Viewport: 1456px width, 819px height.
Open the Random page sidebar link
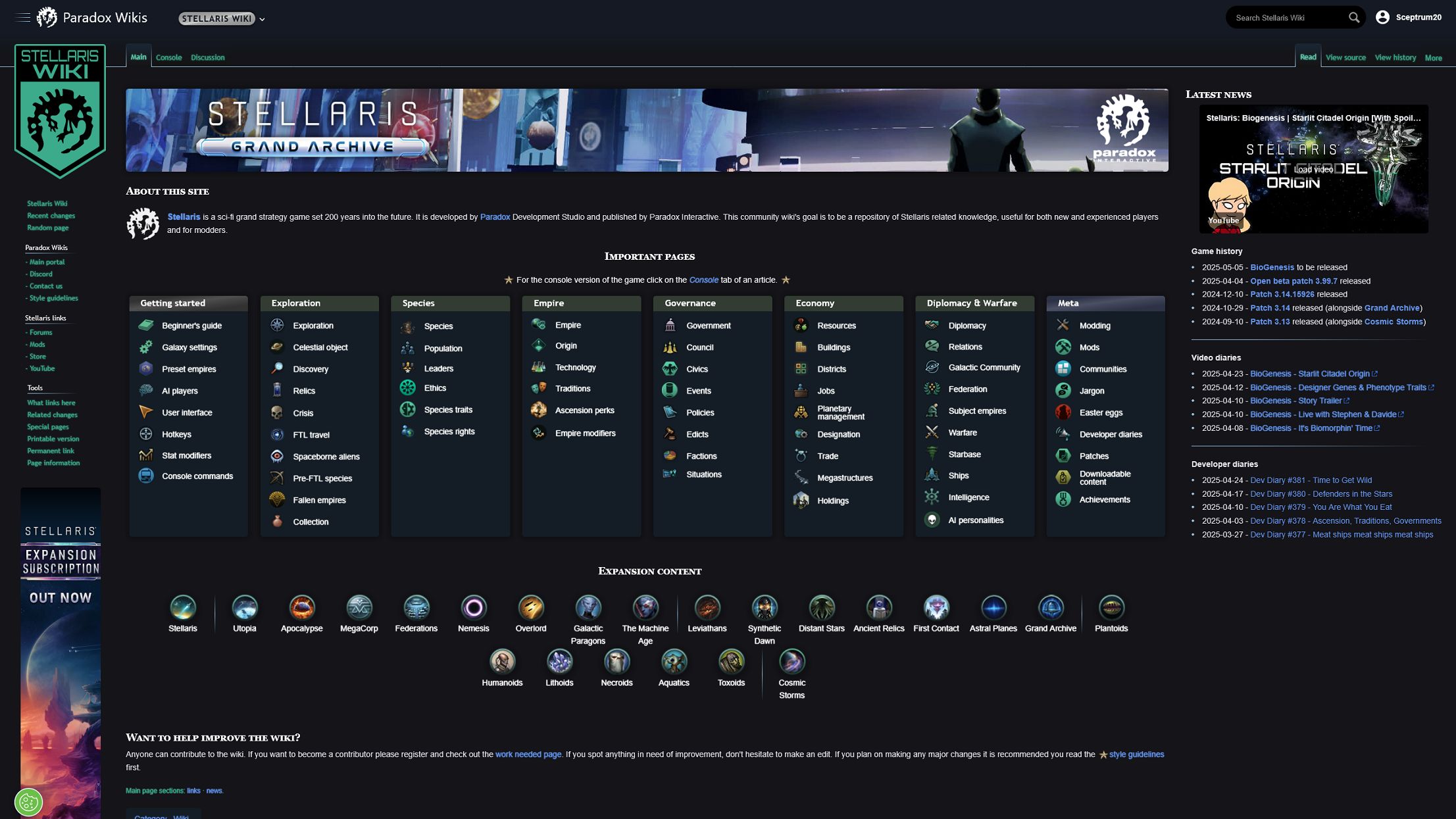pyautogui.click(x=47, y=228)
